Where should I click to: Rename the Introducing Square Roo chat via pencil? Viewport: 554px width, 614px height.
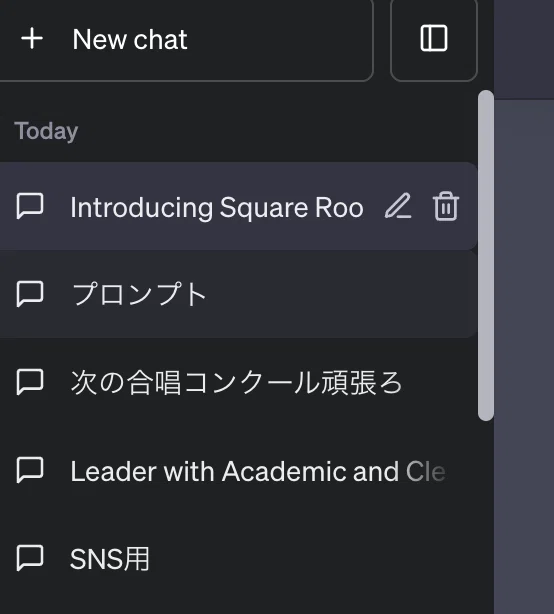pos(398,206)
